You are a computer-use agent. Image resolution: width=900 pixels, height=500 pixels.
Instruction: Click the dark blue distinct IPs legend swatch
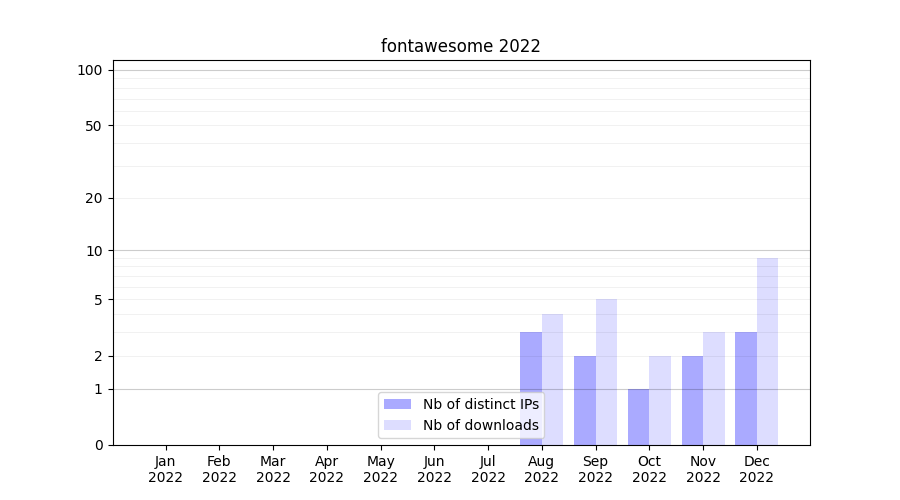[397, 404]
